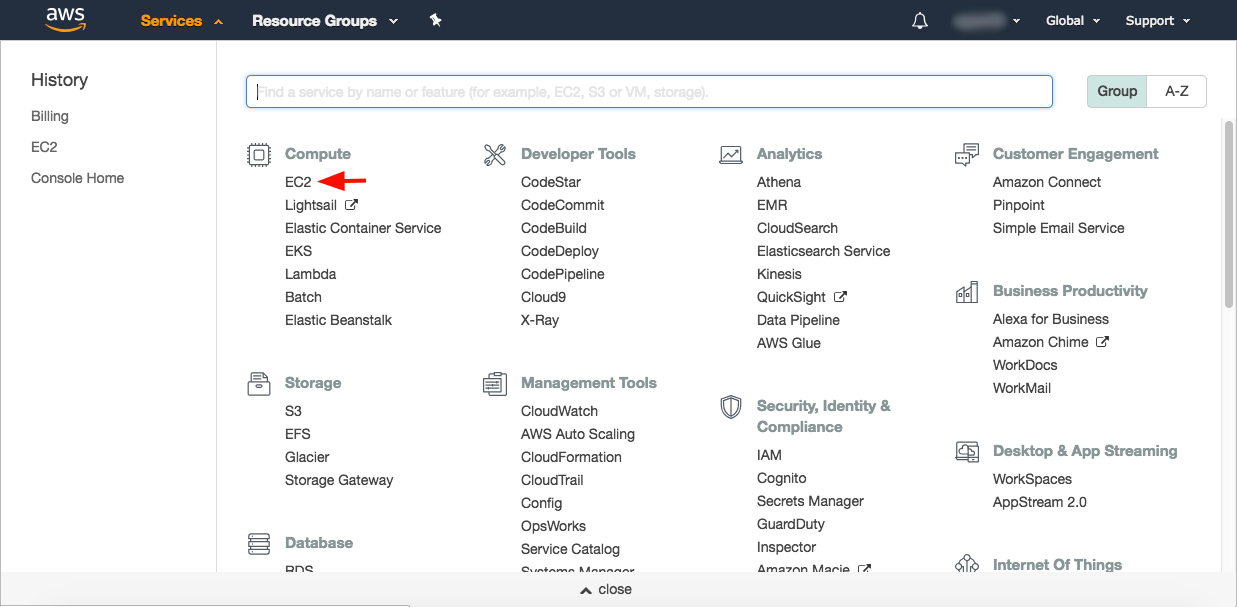Open EC2 under Compute

[x=298, y=182]
